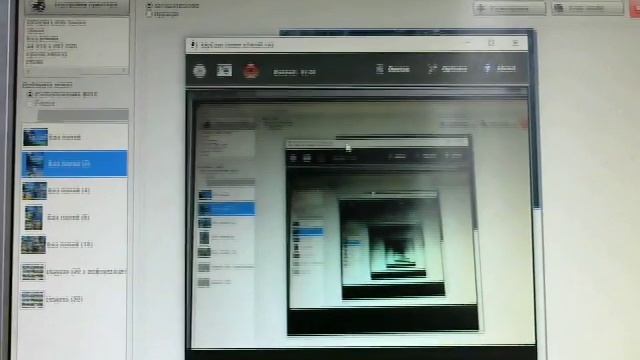Click the label text of the highlighted blue row

click(69, 164)
